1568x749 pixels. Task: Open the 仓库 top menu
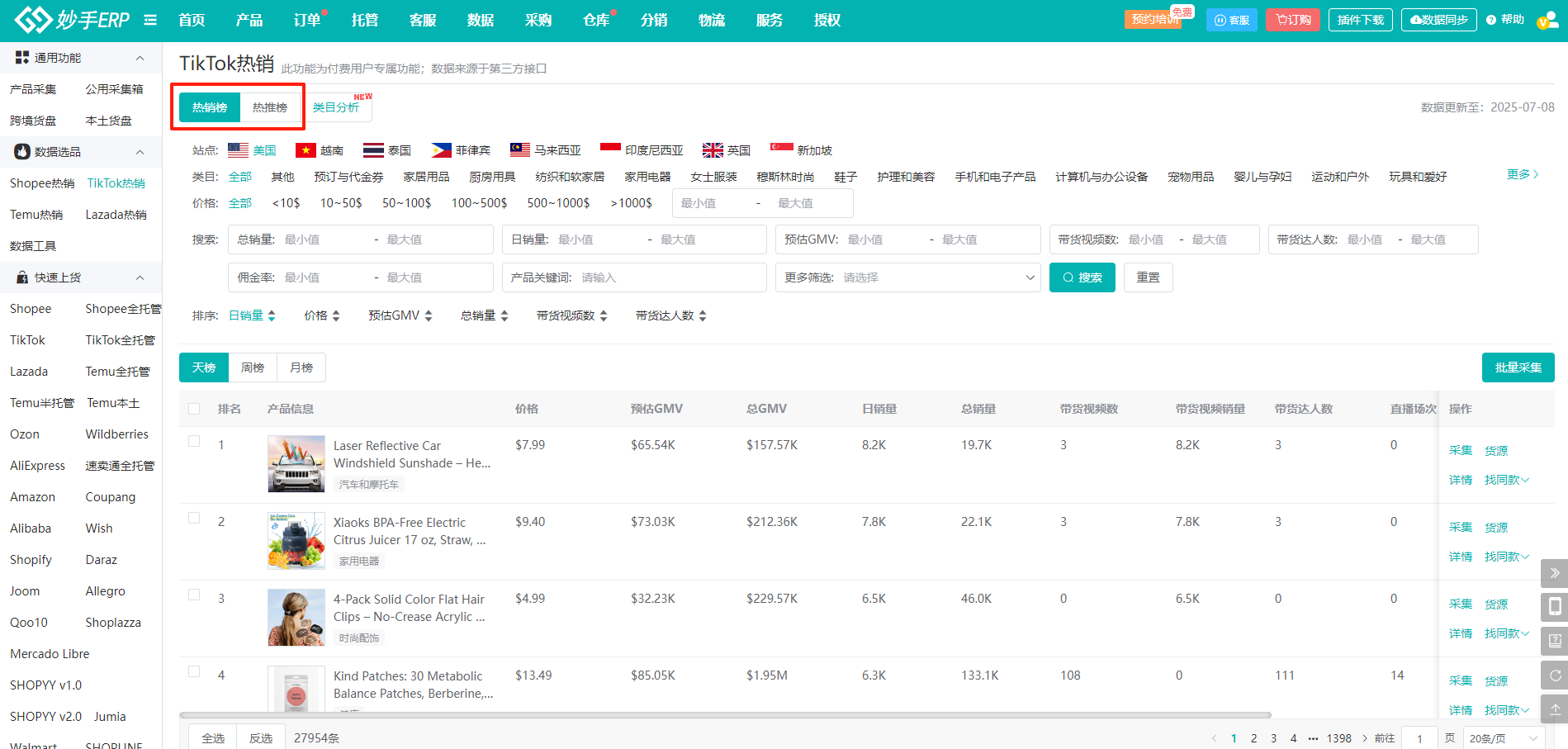596,20
